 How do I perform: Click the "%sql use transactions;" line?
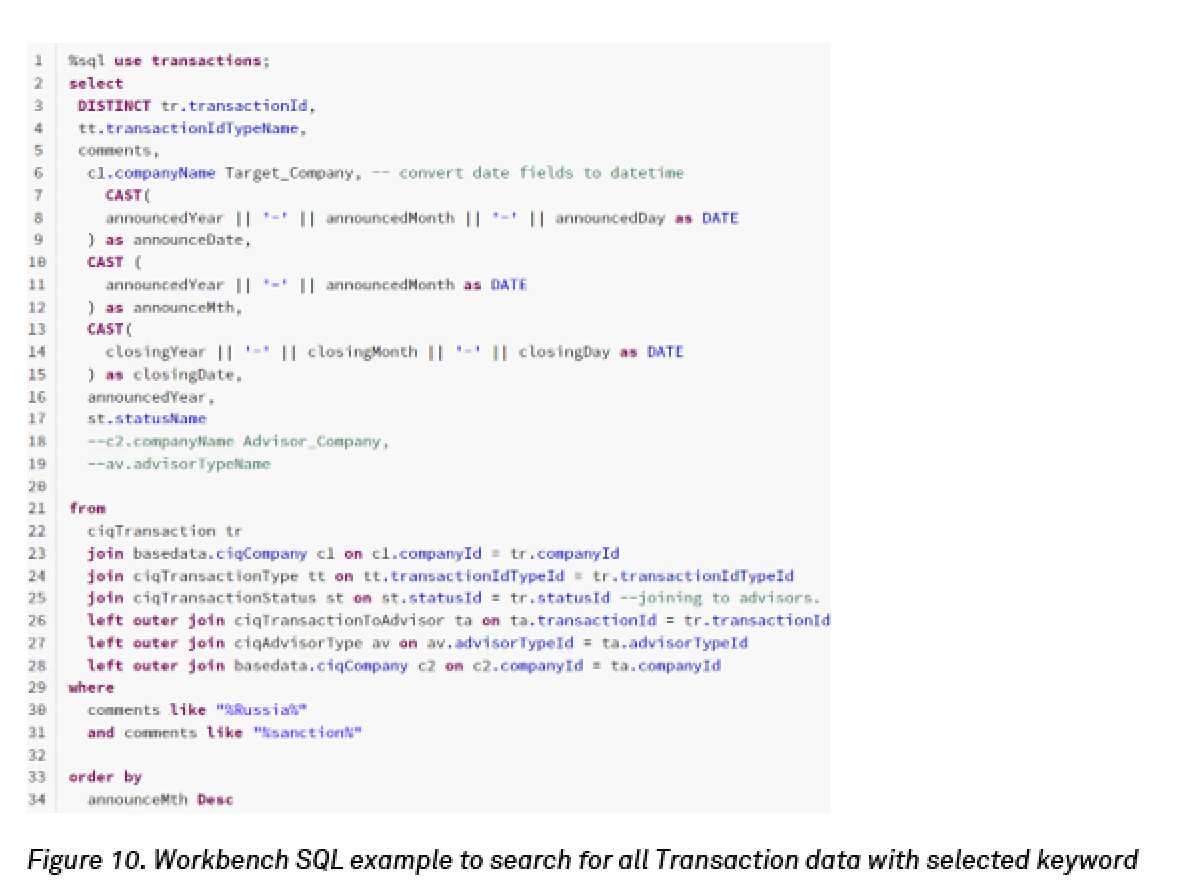(169, 61)
